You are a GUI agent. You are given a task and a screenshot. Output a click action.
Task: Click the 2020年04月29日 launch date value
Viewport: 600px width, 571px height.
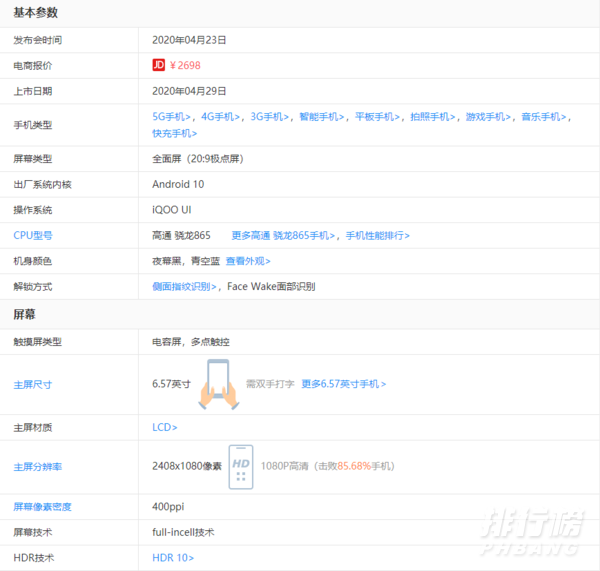click(x=189, y=91)
